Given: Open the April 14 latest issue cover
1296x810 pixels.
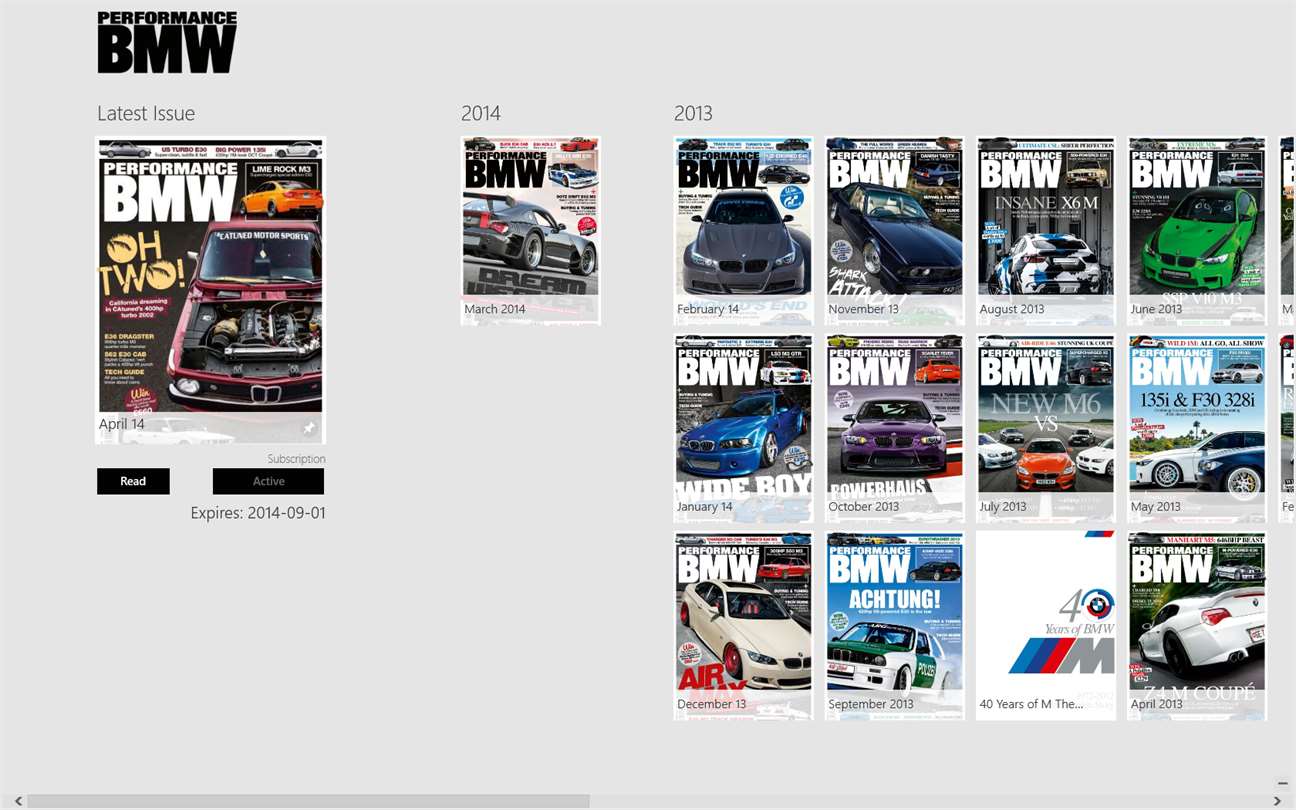Looking at the screenshot, I should point(210,290).
